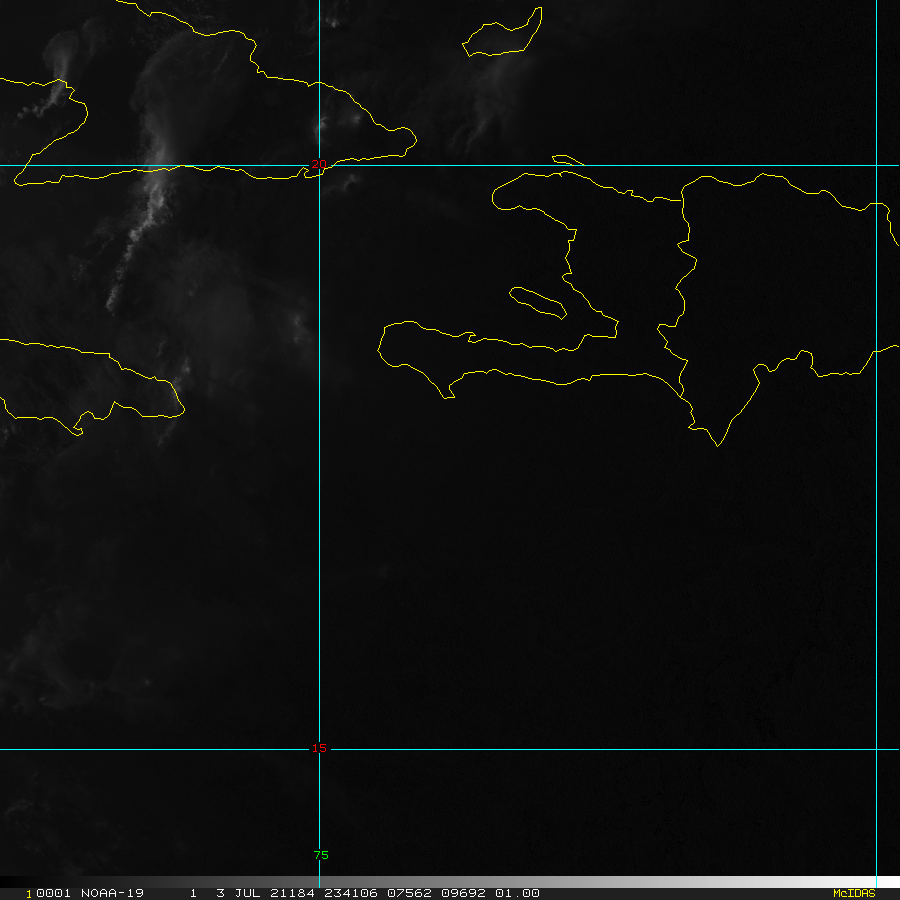Screen dimensions: 900x900
Task: Click the latitude 15 and longitude 75 gridline intersection
Action: [x=319, y=749]
